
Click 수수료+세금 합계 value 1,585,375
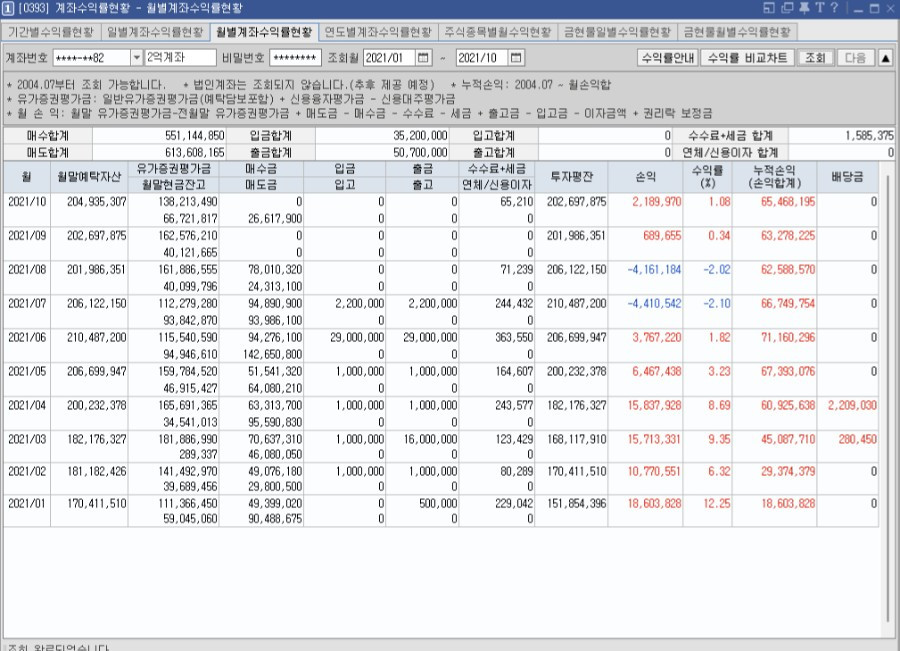[869, 135]
